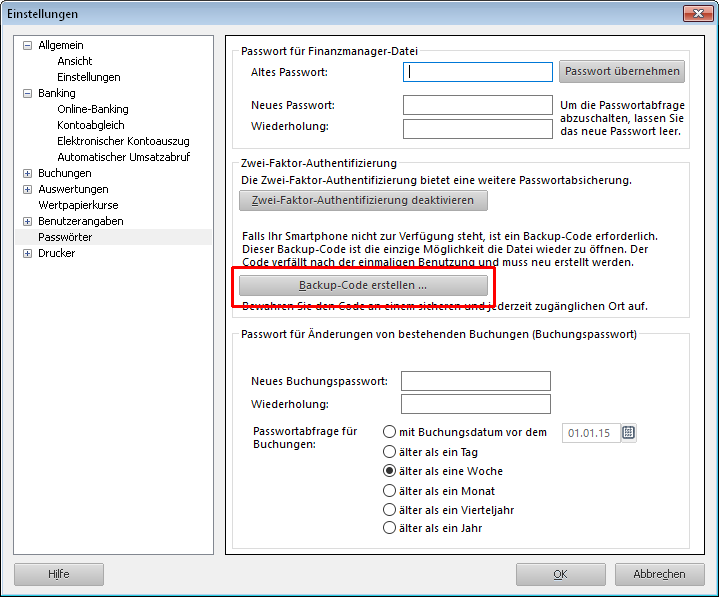Select Wertpapierkurse in the settings tree
The image size is (719, 597).
pos(78,205)
